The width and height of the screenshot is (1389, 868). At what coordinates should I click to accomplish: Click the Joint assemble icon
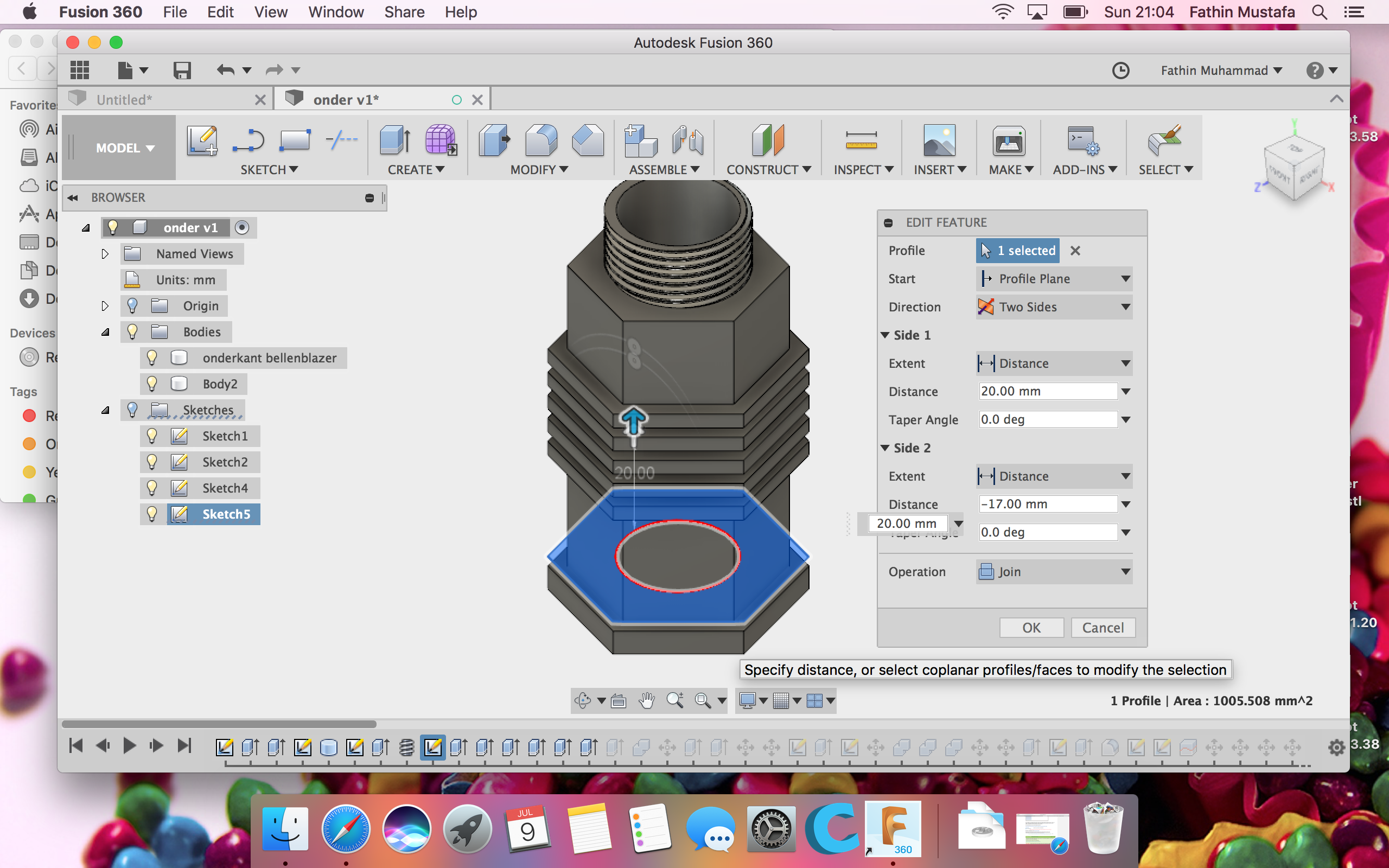coord(687,141)
